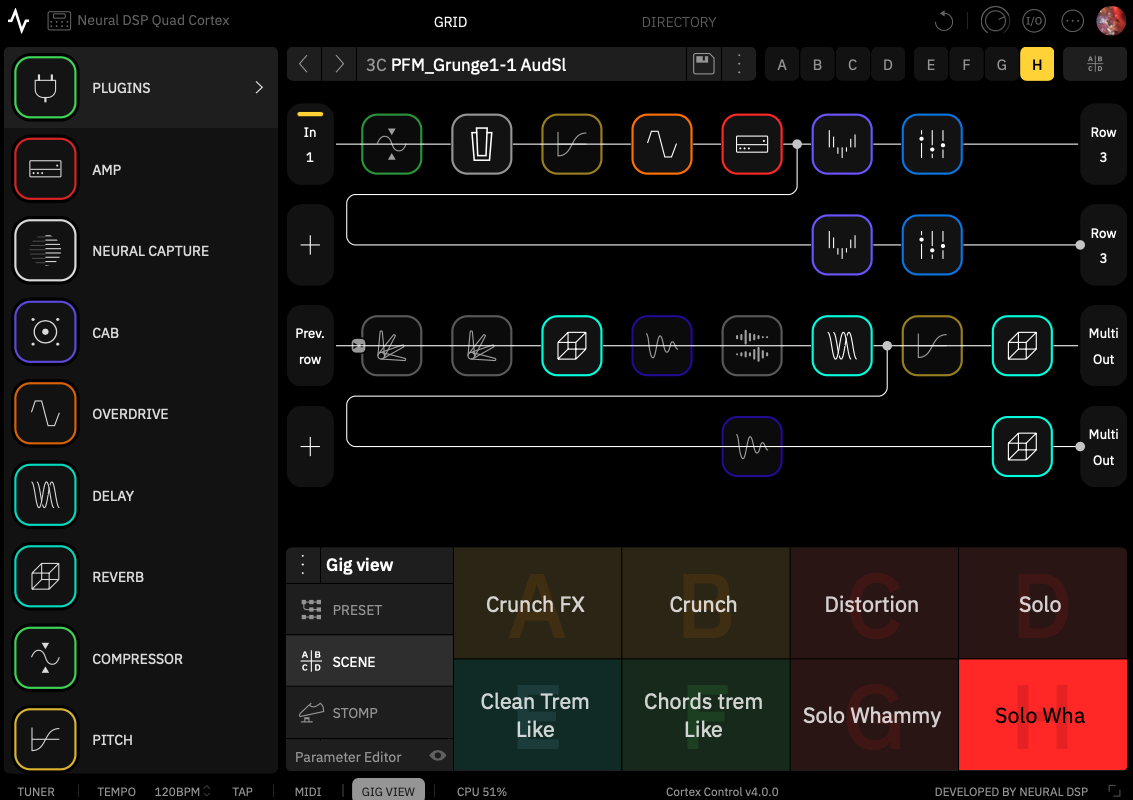The height and width of the screenshot is (800, 1133).
Task: Switch to scene G
Action: [x=1001, y=65]
